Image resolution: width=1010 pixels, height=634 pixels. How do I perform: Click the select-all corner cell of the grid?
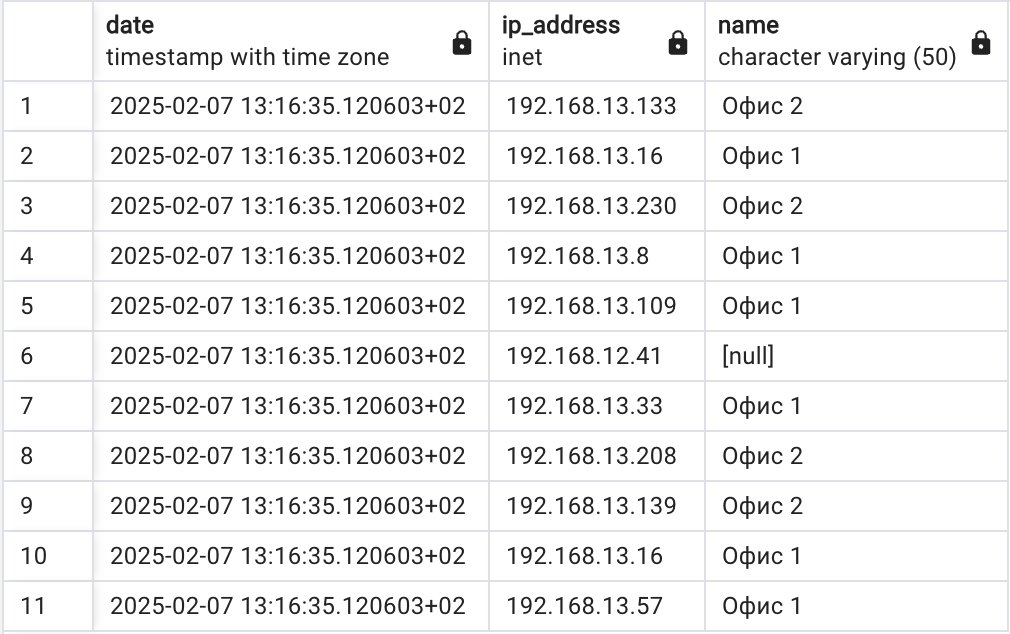click(48, 41)
